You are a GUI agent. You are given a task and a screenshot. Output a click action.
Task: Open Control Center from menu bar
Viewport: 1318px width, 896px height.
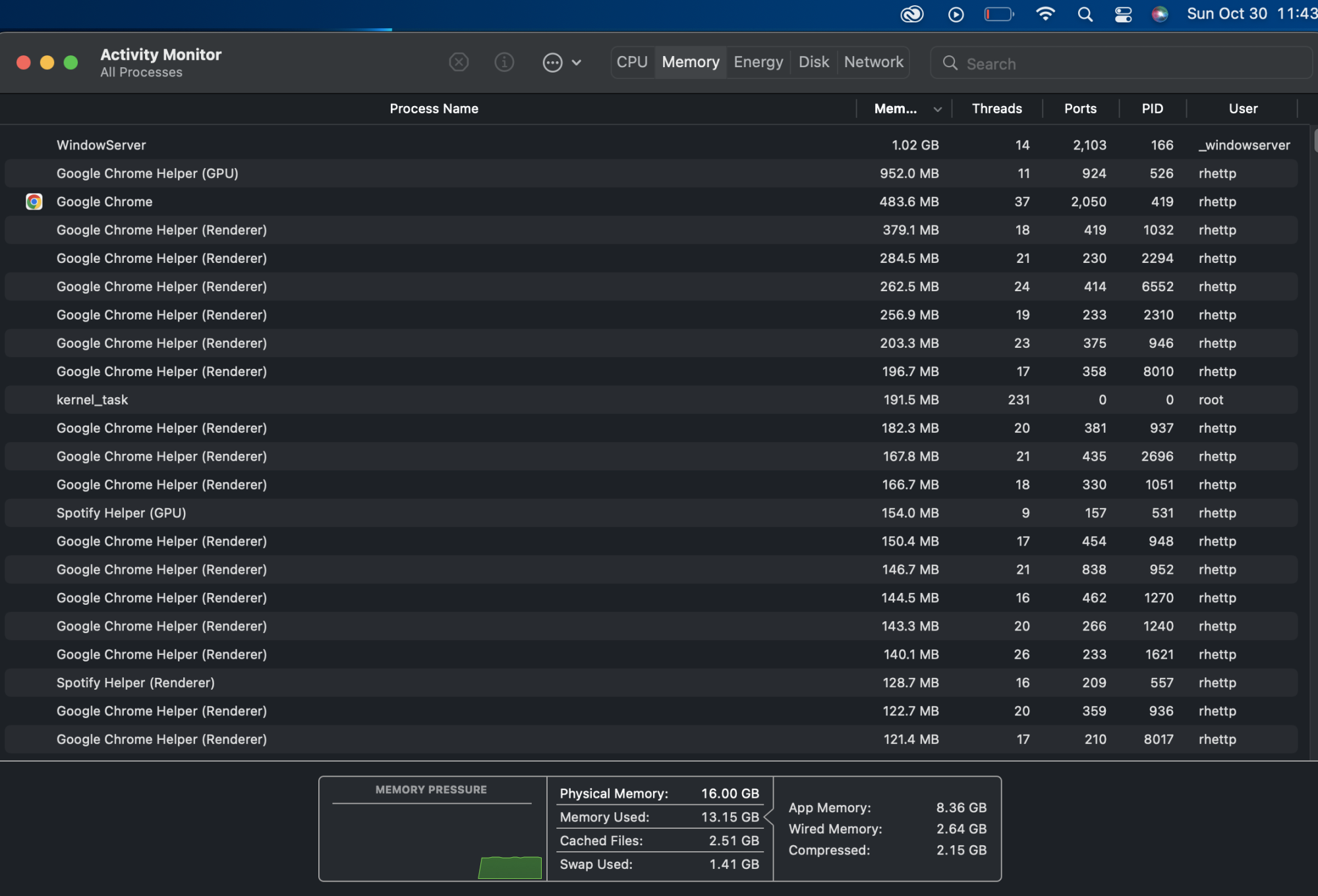point(1123,14)
